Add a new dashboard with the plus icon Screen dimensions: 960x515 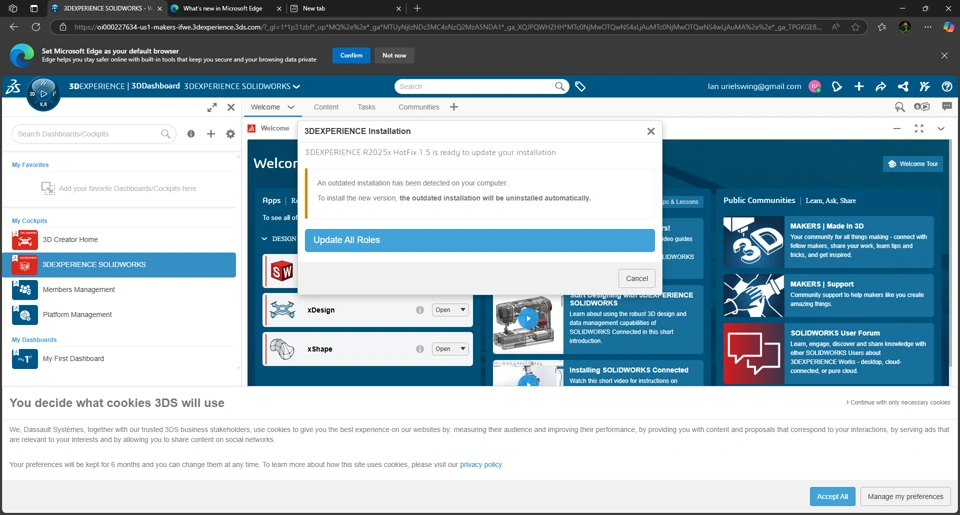pos(211,133)
